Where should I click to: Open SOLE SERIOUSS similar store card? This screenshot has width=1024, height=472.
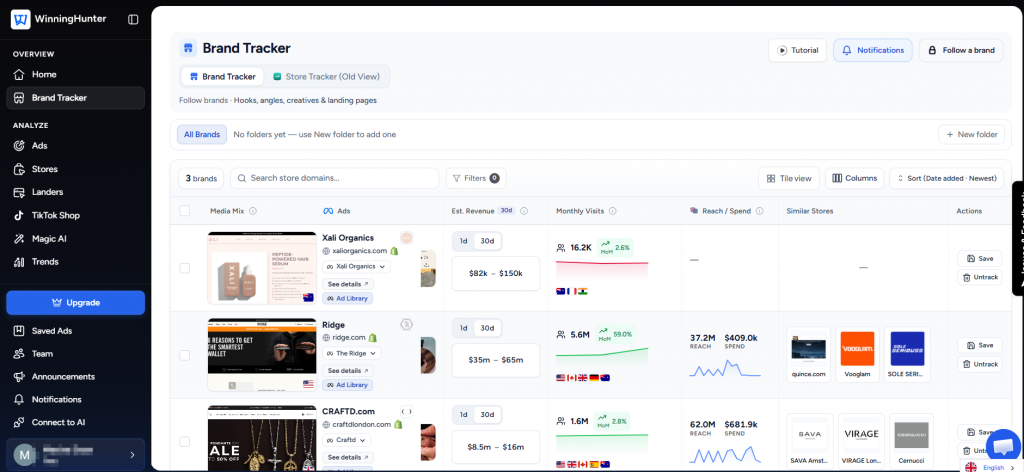(x=907, y=354)
